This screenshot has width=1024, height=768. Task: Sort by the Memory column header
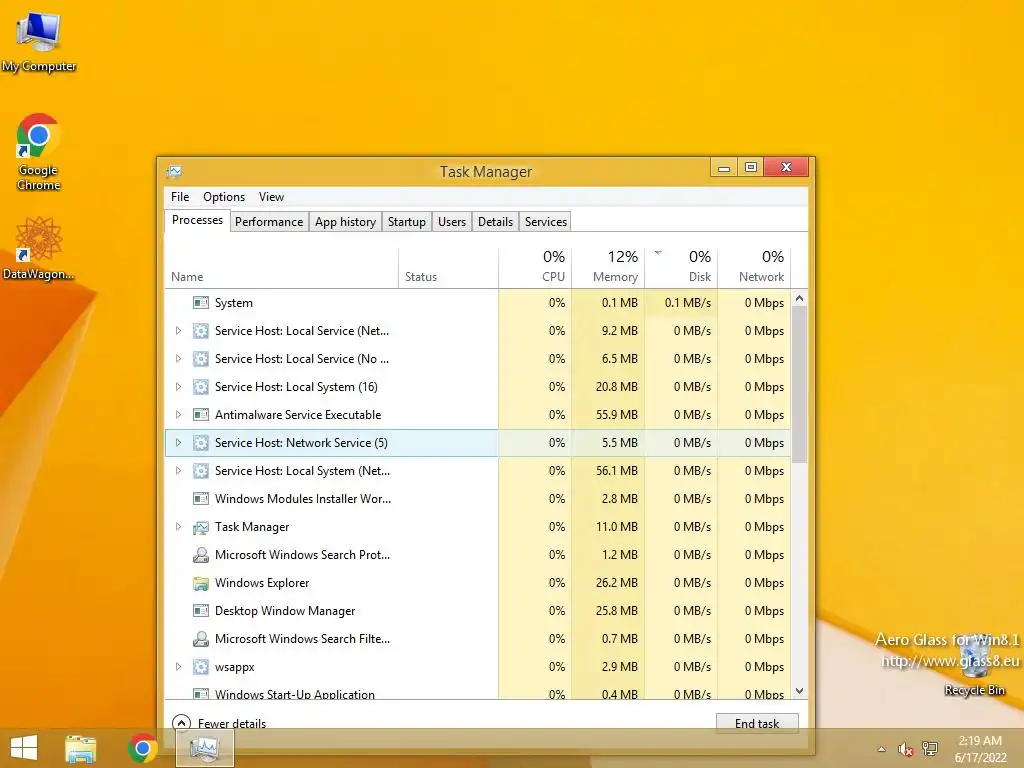tap(609, 268)
